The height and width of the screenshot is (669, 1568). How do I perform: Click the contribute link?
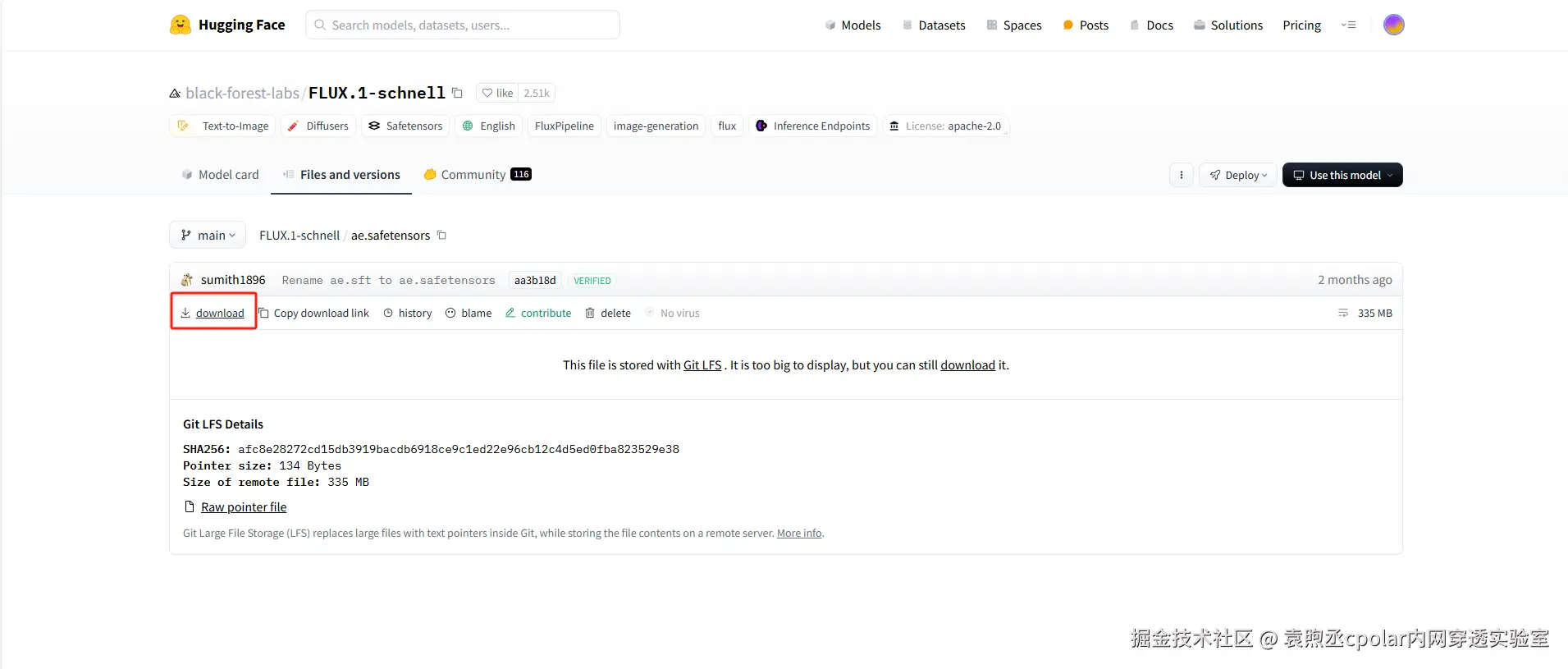(538, 313)
